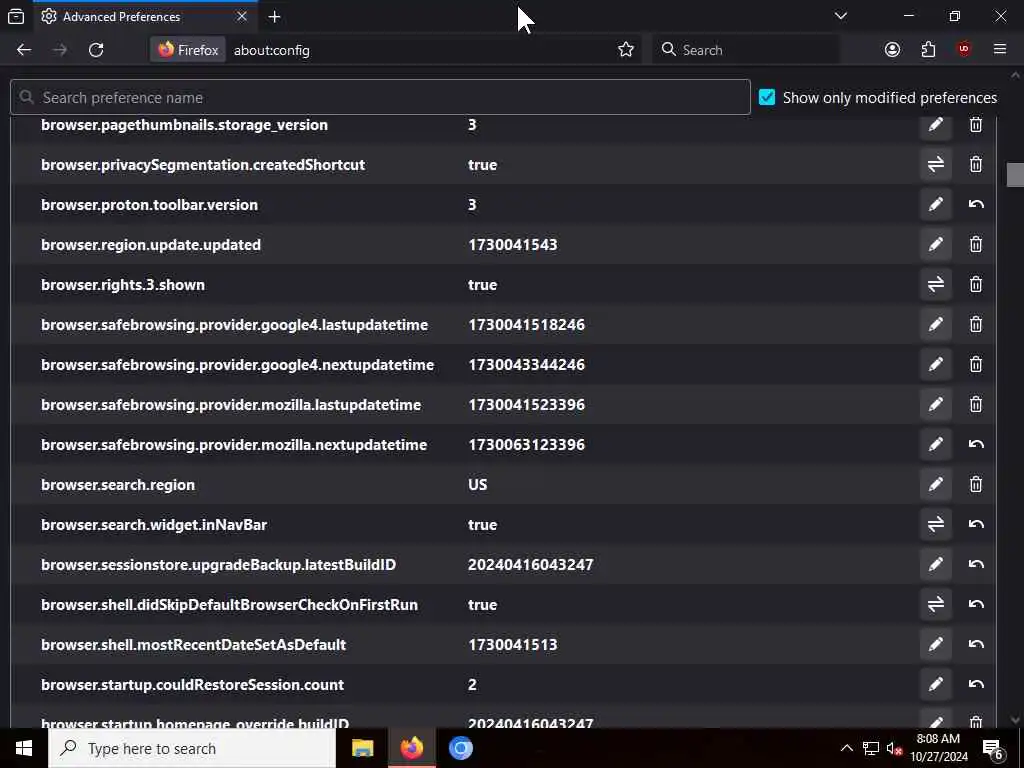Open Firefox View button

[x=16, y=17]
